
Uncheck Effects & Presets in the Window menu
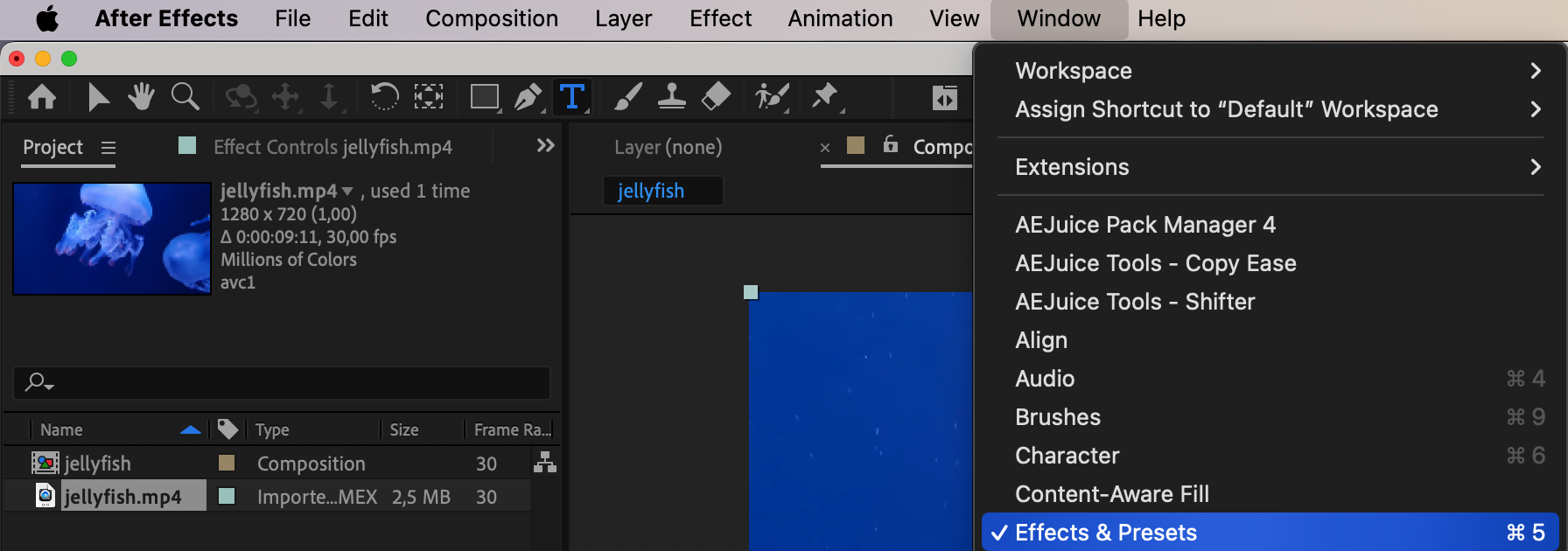tap(1270, 533)
